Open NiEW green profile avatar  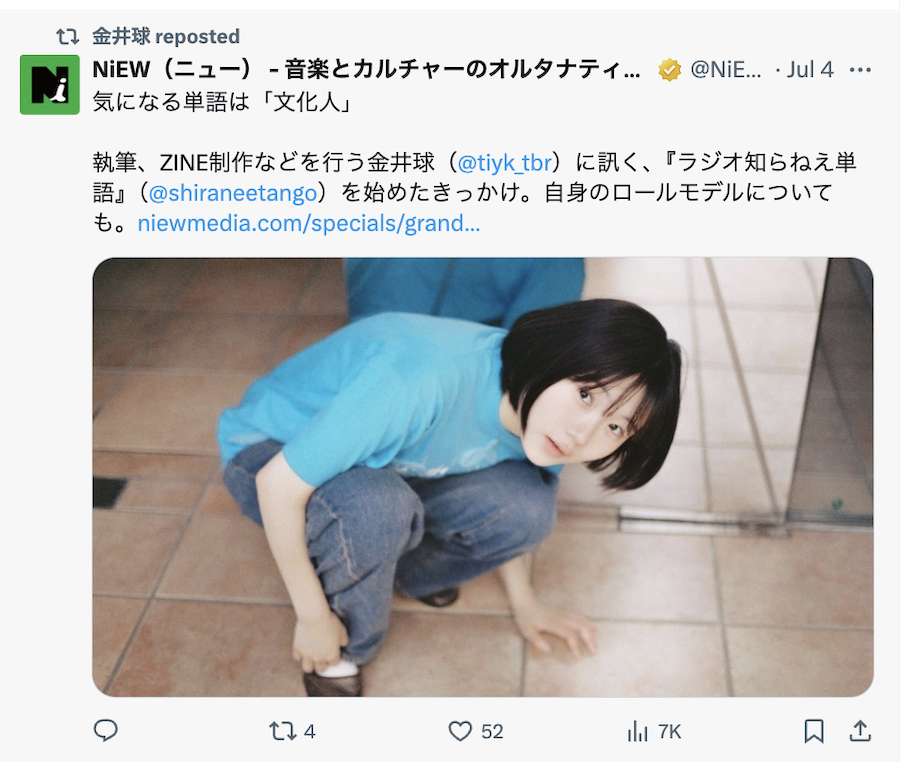click(x=50, y=85)
